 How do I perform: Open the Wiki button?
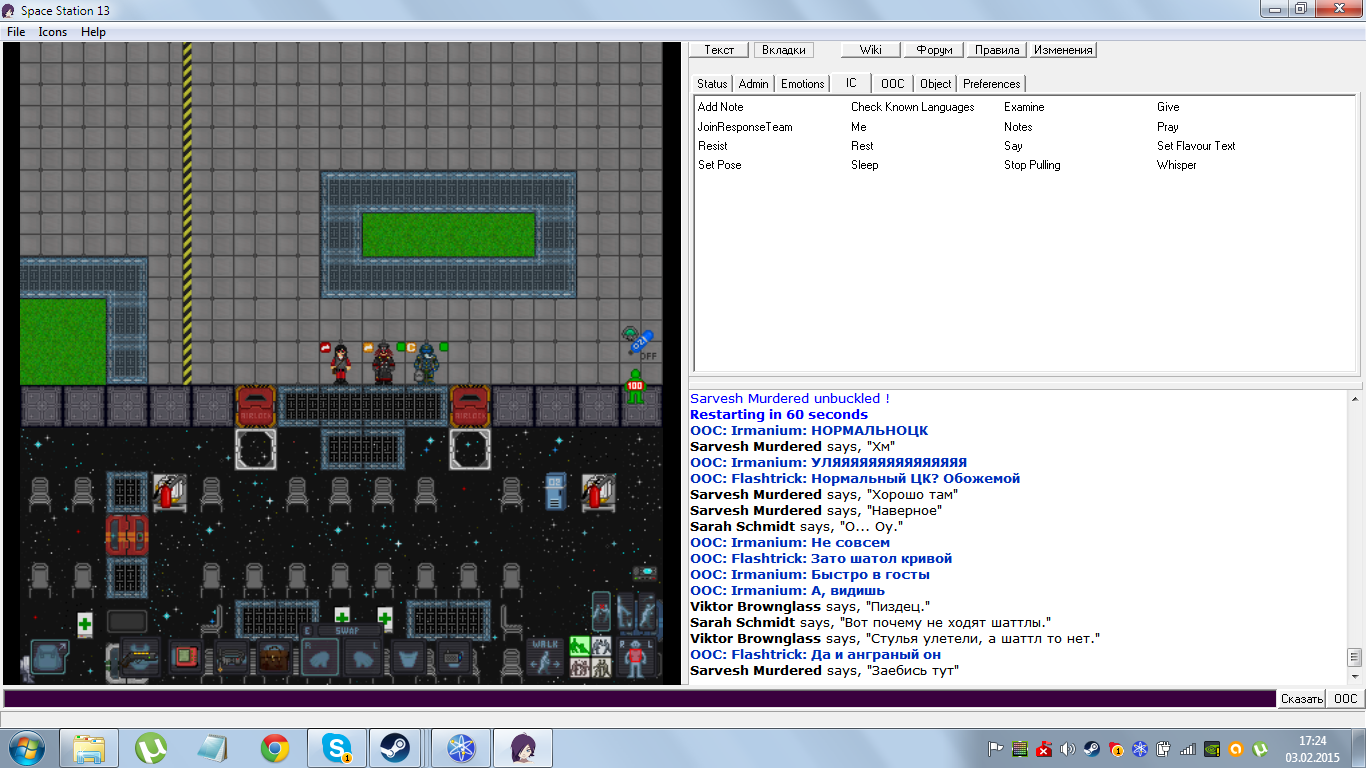pyautogui.click(x=870, y=50)
